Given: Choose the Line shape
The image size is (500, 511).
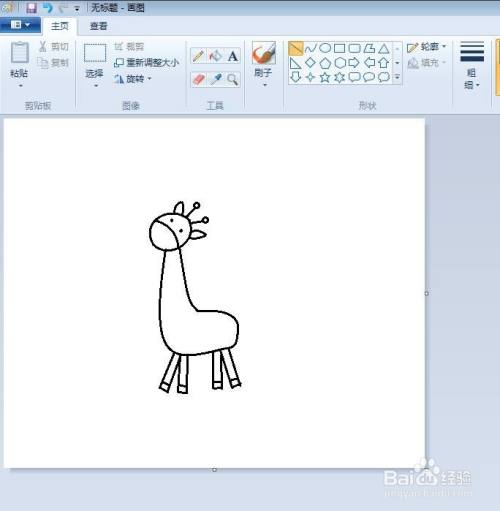Looking at the screenshot, I should click(x=296, y=48).
